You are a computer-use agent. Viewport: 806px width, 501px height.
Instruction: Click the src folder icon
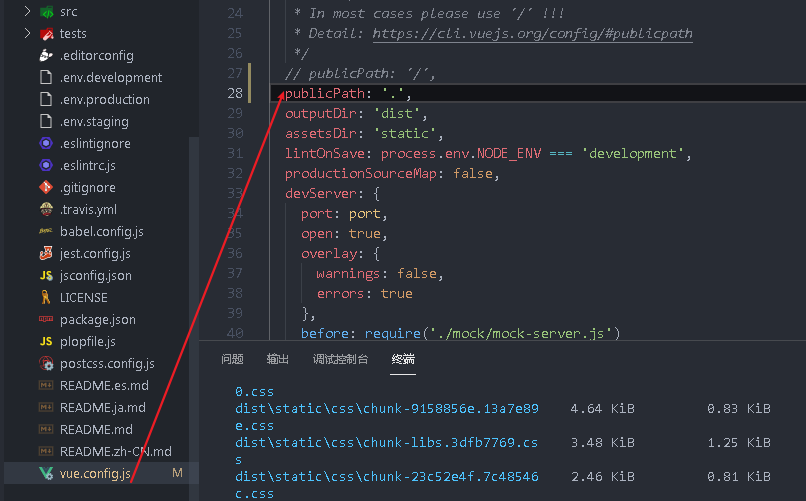46,11
